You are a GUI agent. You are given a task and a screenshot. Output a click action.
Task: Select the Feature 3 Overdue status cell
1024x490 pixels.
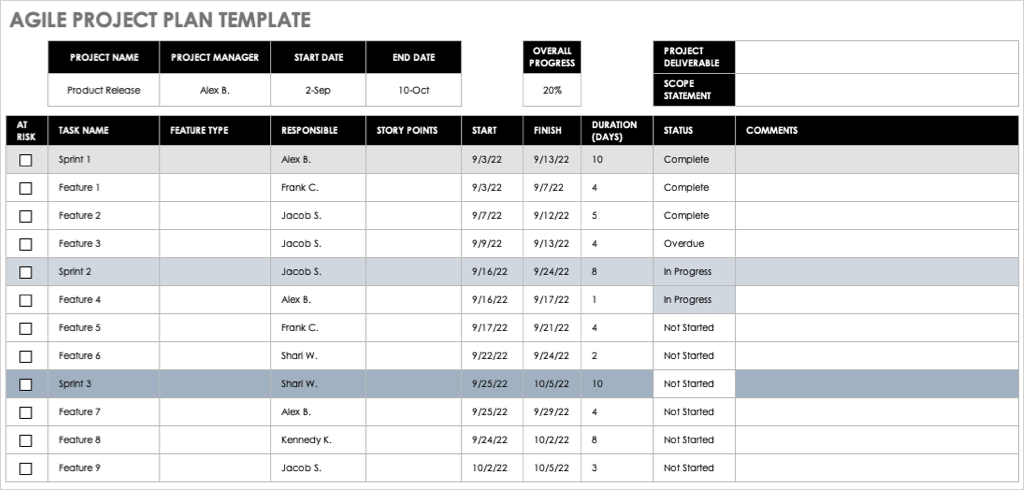(693, 244)
